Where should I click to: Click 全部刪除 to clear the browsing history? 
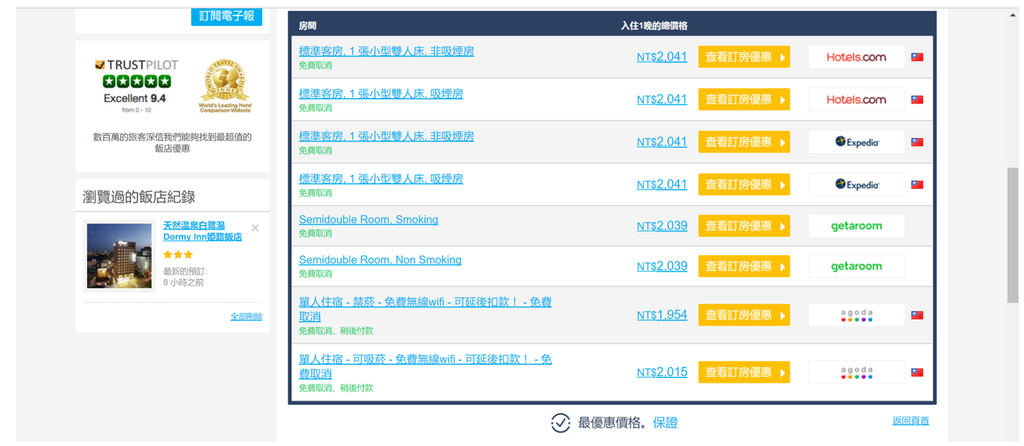click(246, 317)
